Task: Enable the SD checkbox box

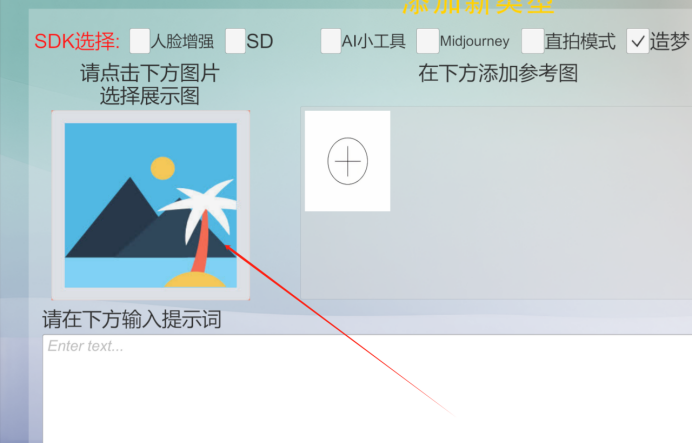Action: click(x=236, y=41)
